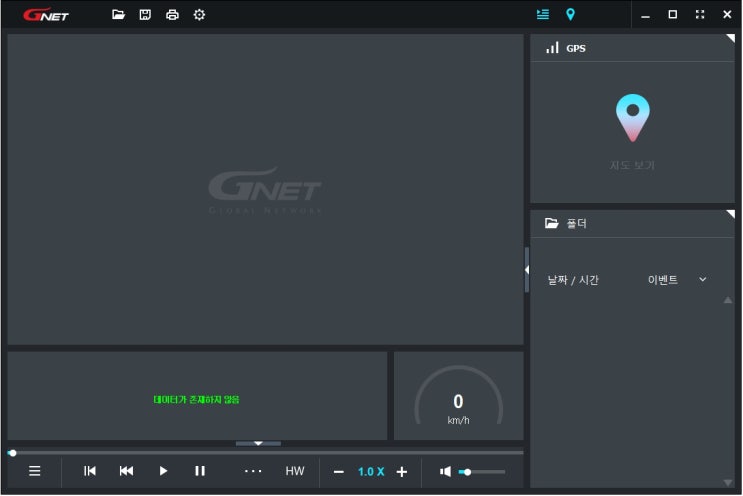The image size is (743, 496).
Task: Click the save icon in top toolbar
Action: (x=145, y=15)
